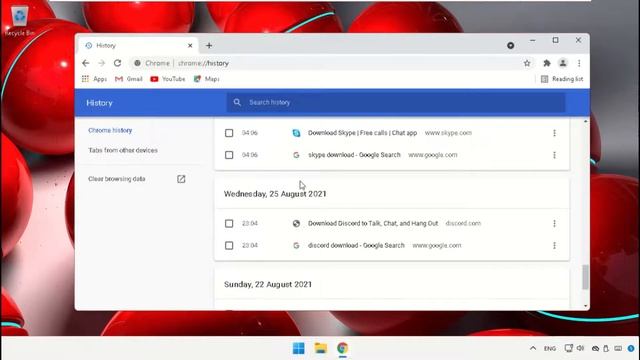Open actions menu for discord download search entry
The height and width of the screenshot is (360, 640).
click(x=554, y=246)
